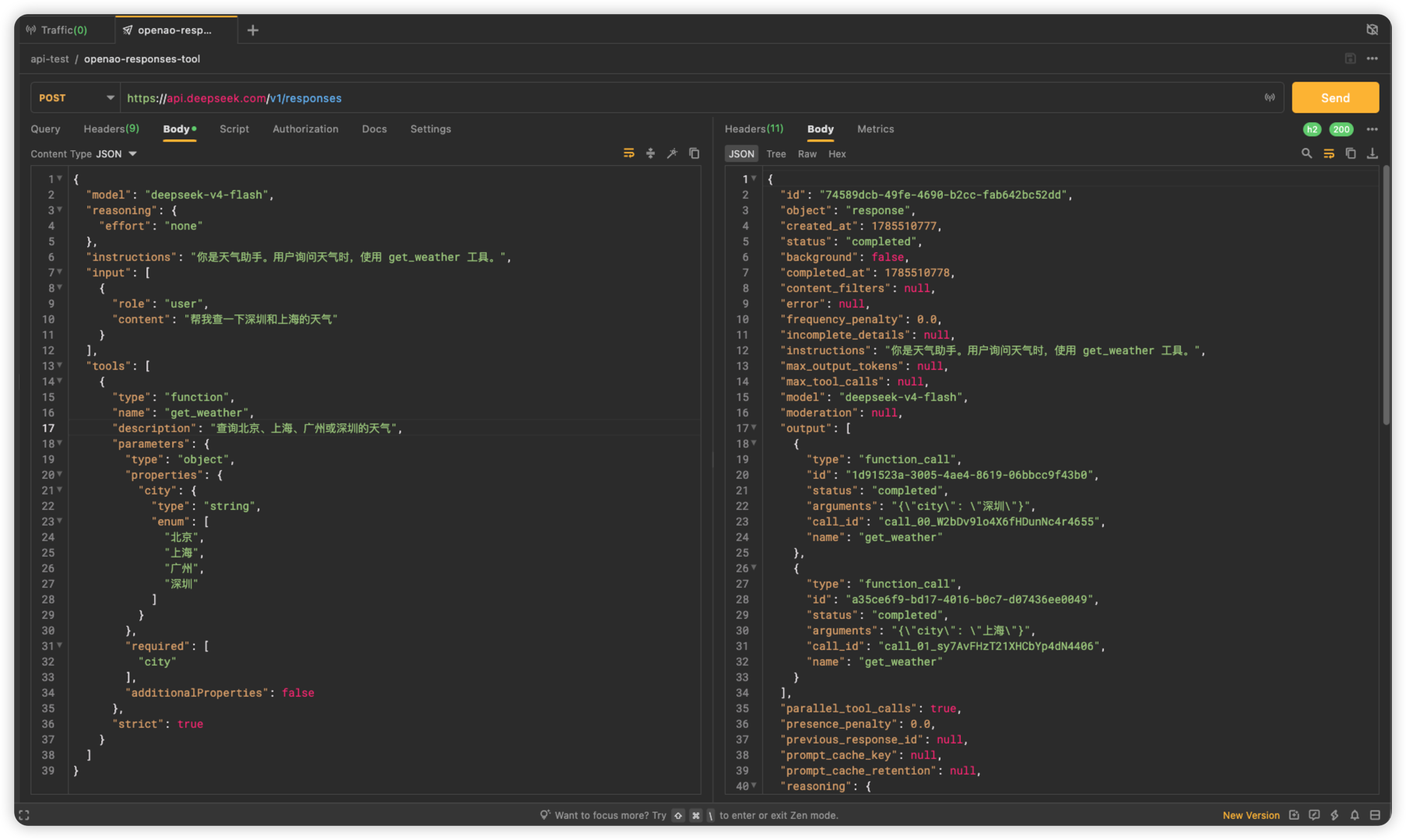The image size is (1406, 840).
Task: Toggle word wrap in request body editor
Action: (628, 153)
